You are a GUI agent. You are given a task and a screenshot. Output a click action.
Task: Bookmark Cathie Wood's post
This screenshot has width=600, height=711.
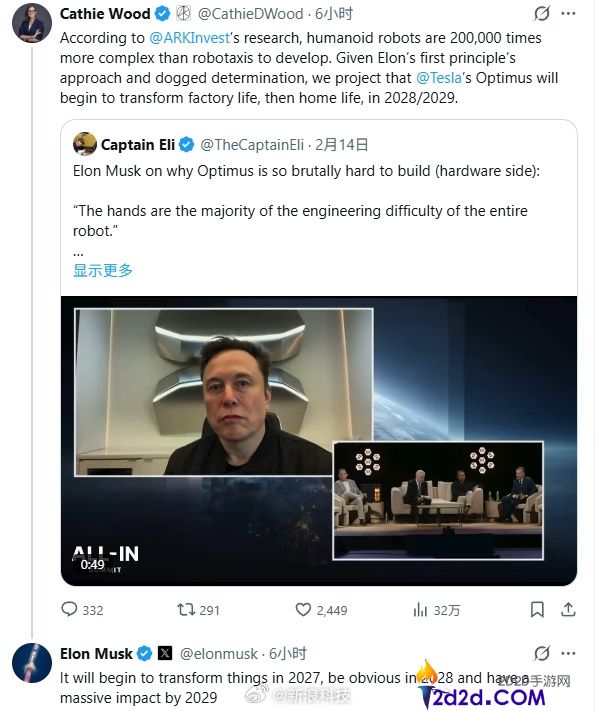tap(537, 609)
